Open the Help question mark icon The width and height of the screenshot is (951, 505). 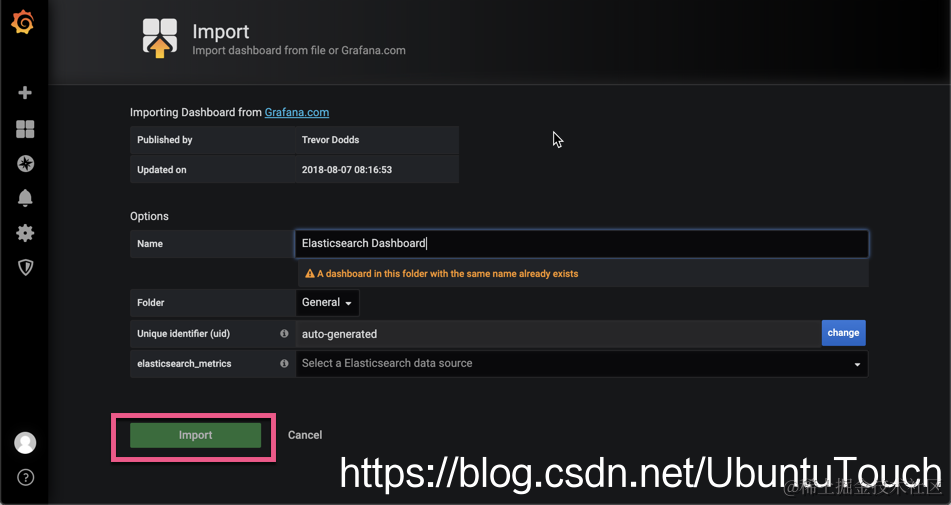tap(25, 477)
